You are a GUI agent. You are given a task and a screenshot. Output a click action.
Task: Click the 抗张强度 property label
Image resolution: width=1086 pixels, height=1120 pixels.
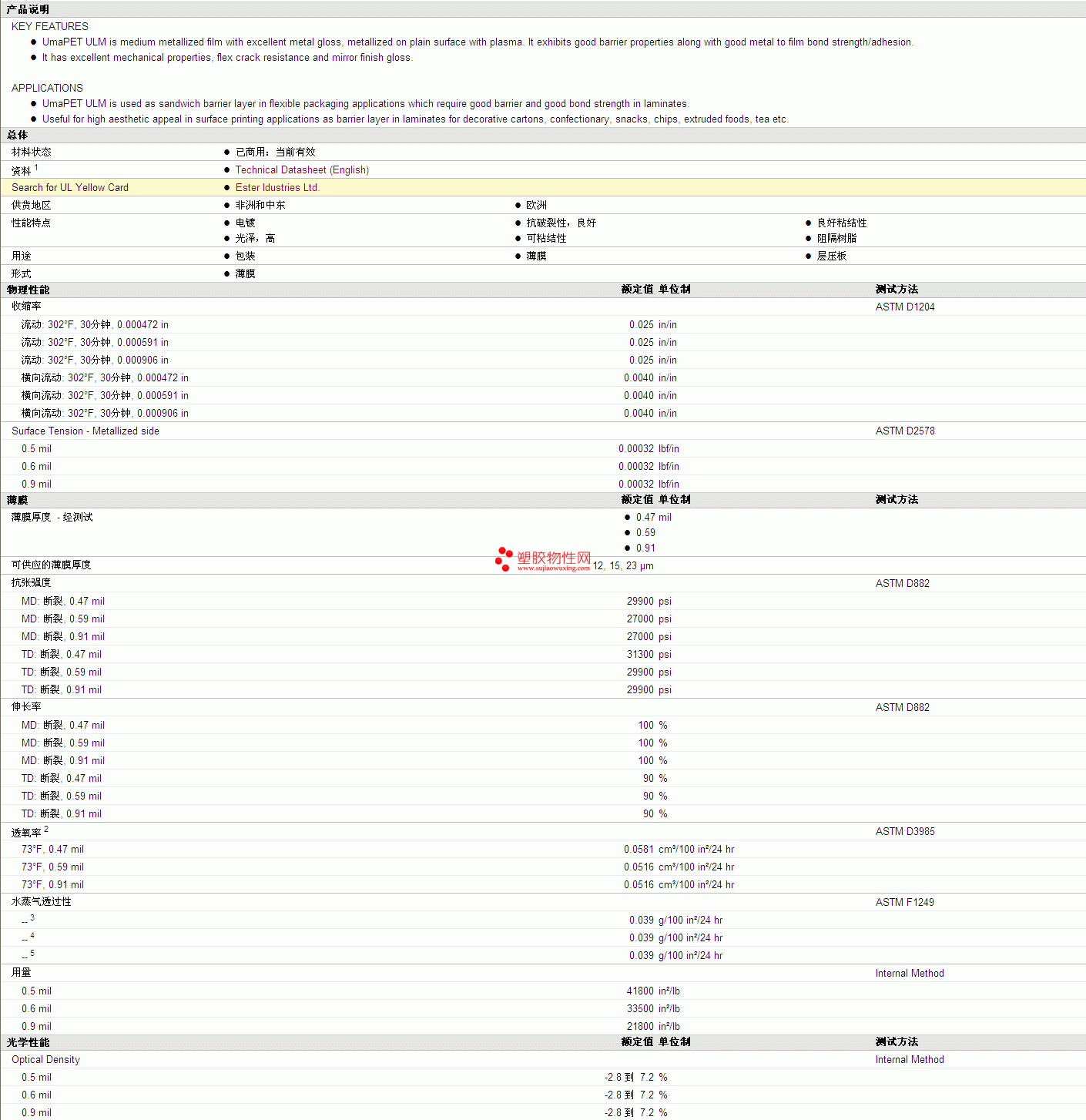click(32, 583)
